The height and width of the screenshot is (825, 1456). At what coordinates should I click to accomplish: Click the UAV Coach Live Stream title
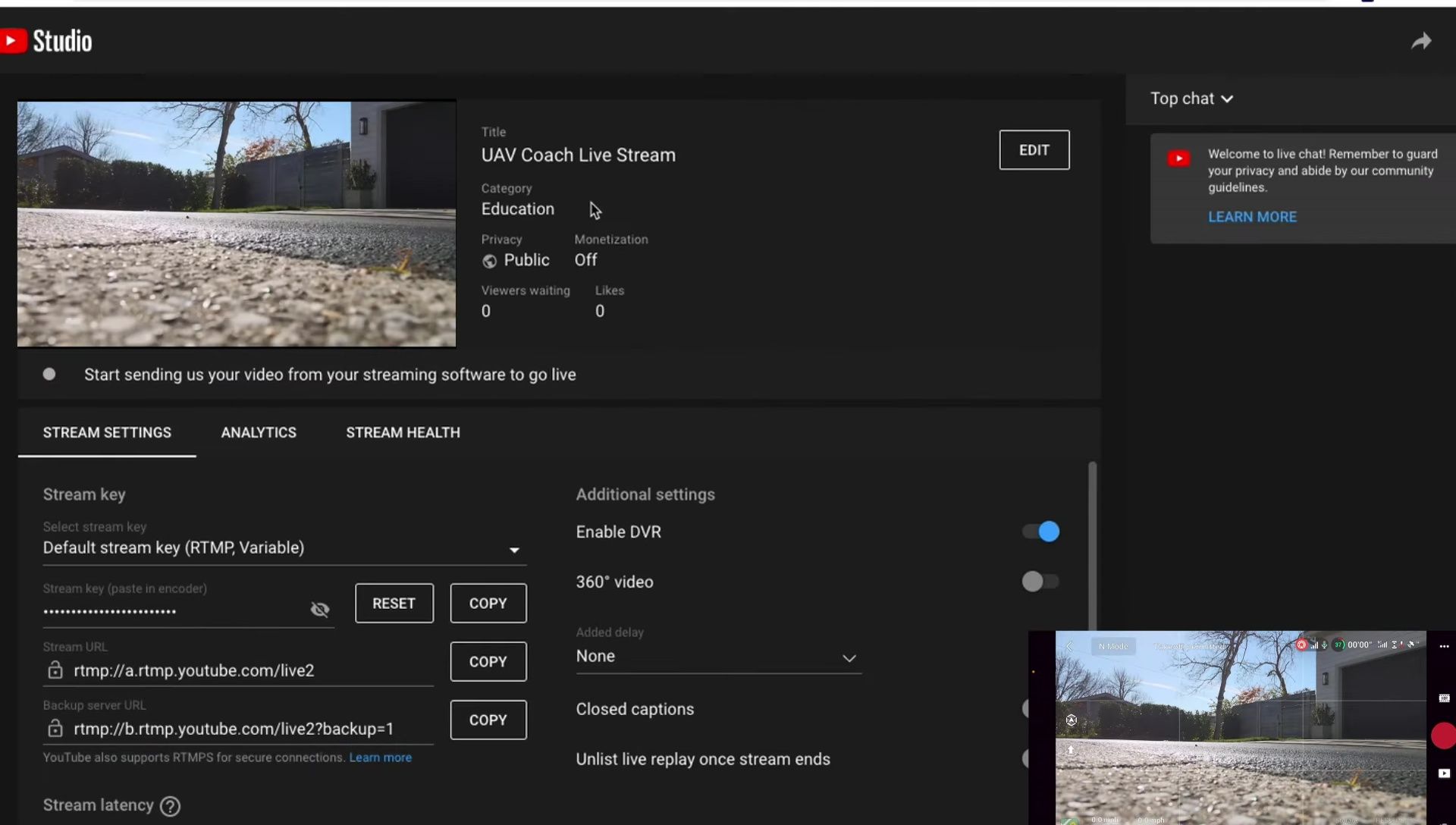tap(578, 155)
